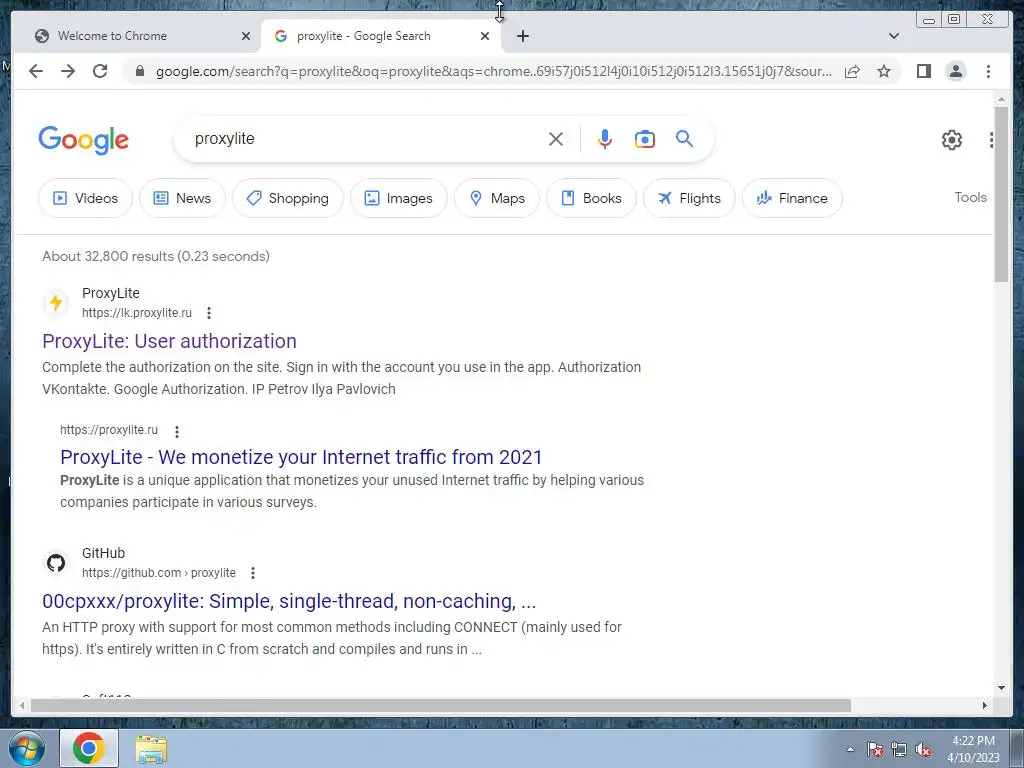Viewport: 1024px width, 768px height.
Task: Open the 00cpxxx/proxylite GitHub result
Action: 289,601
